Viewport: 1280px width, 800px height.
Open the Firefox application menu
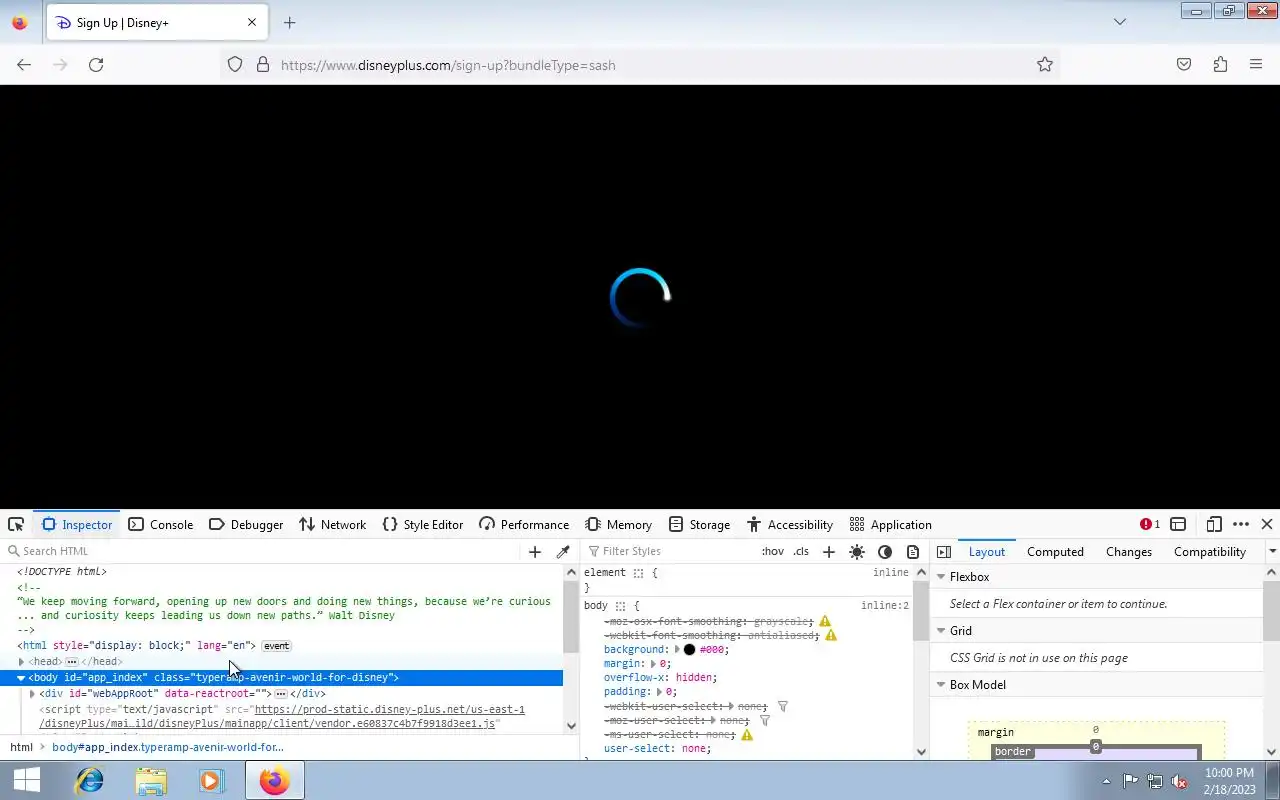1256,65
